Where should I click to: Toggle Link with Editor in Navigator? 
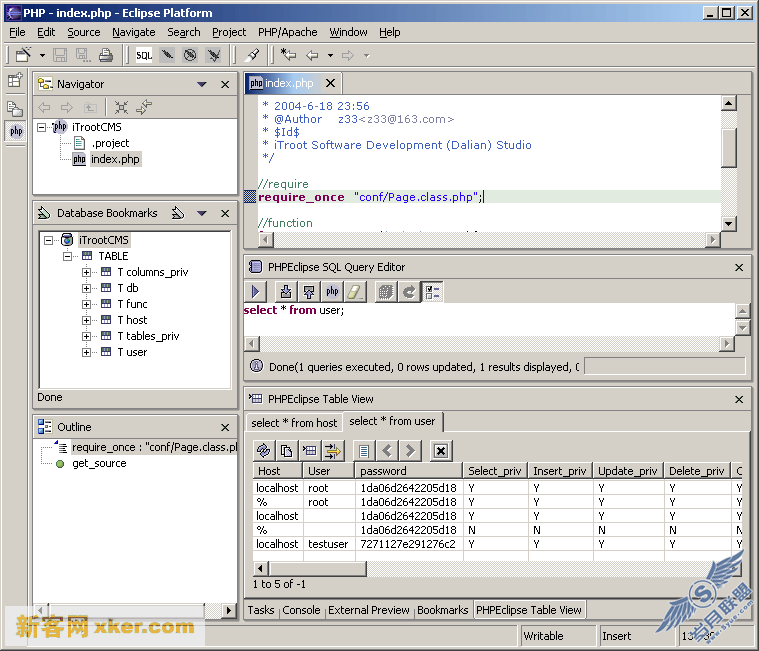[x=144, y=107]
